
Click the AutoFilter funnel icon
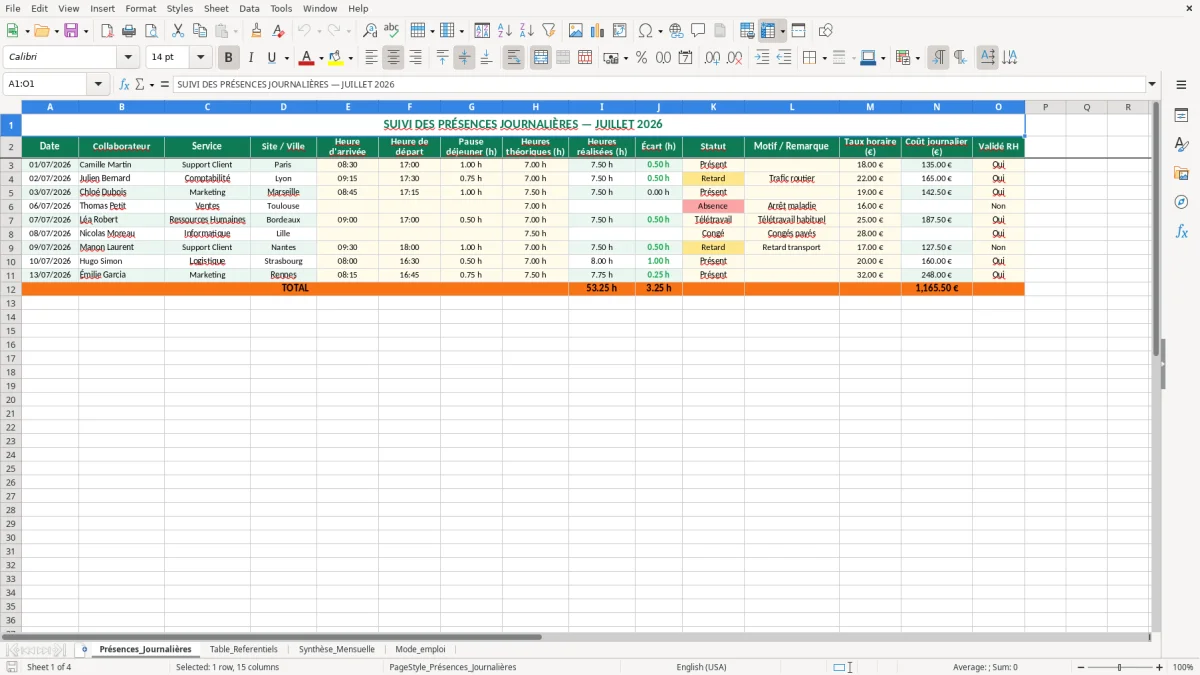(x=548, y=31)
